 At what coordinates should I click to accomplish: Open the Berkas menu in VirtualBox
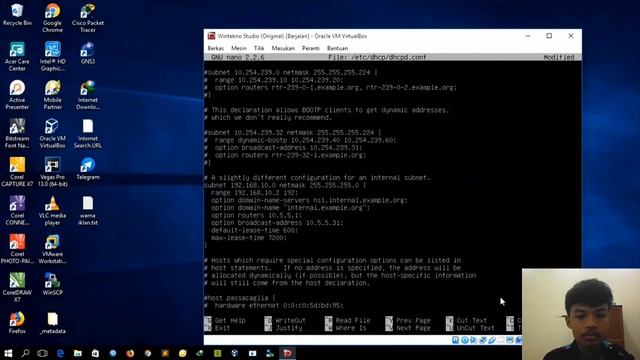pyautogui.click(x=216, y=48)
